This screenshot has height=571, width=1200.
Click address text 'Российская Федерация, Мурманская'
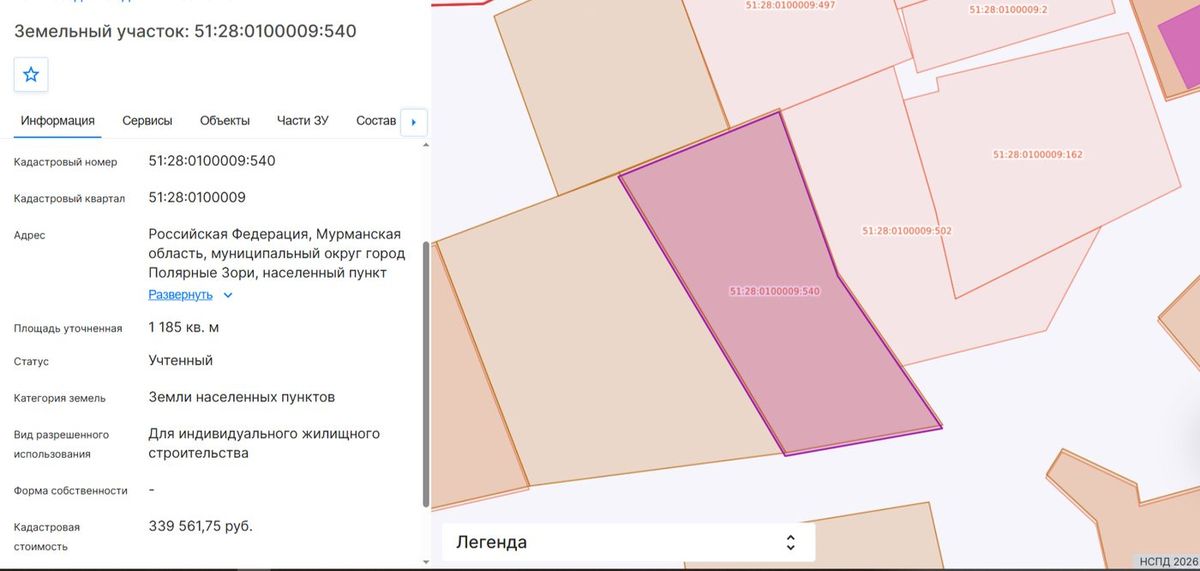[275, 234]
